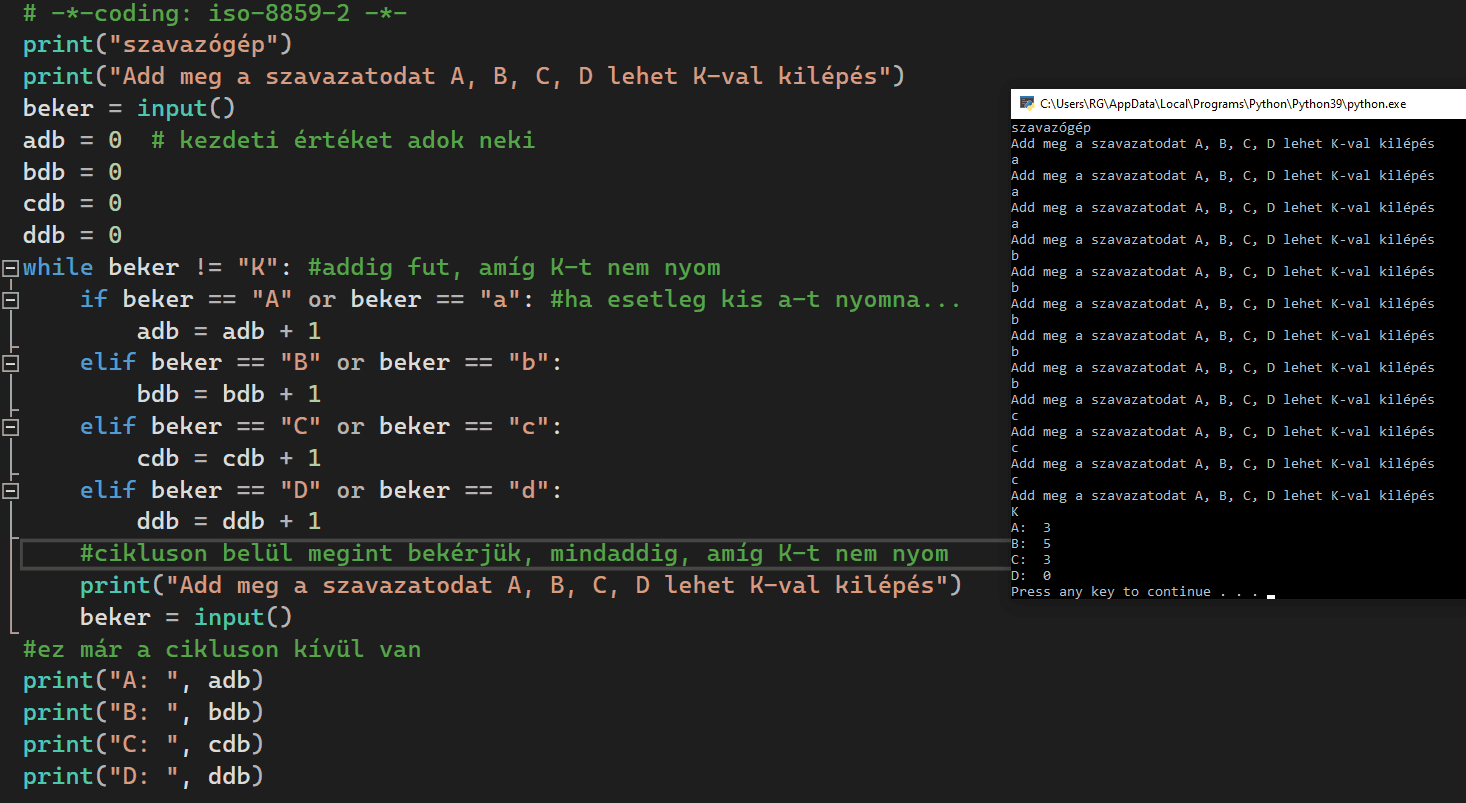
Task: Click the ddb = 0 line
Action: (x=72, y=235)
